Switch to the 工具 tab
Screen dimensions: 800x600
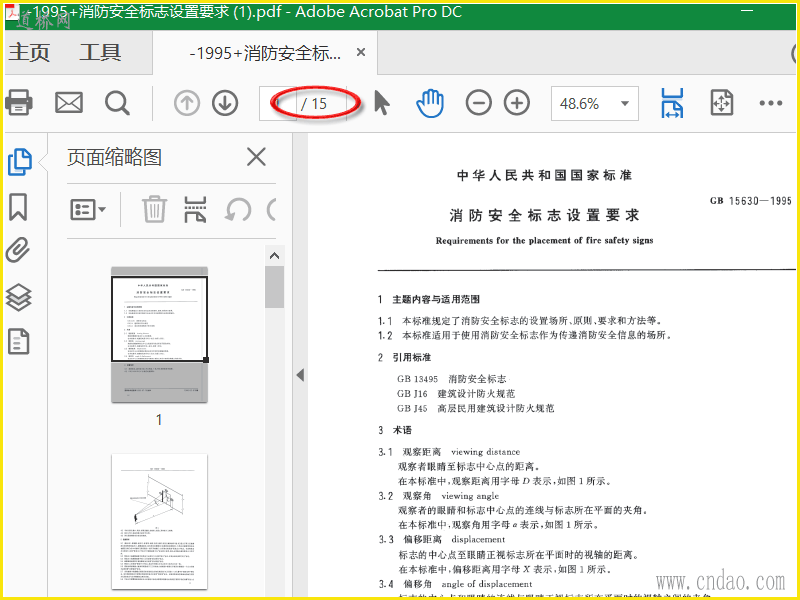coord(100,53)
